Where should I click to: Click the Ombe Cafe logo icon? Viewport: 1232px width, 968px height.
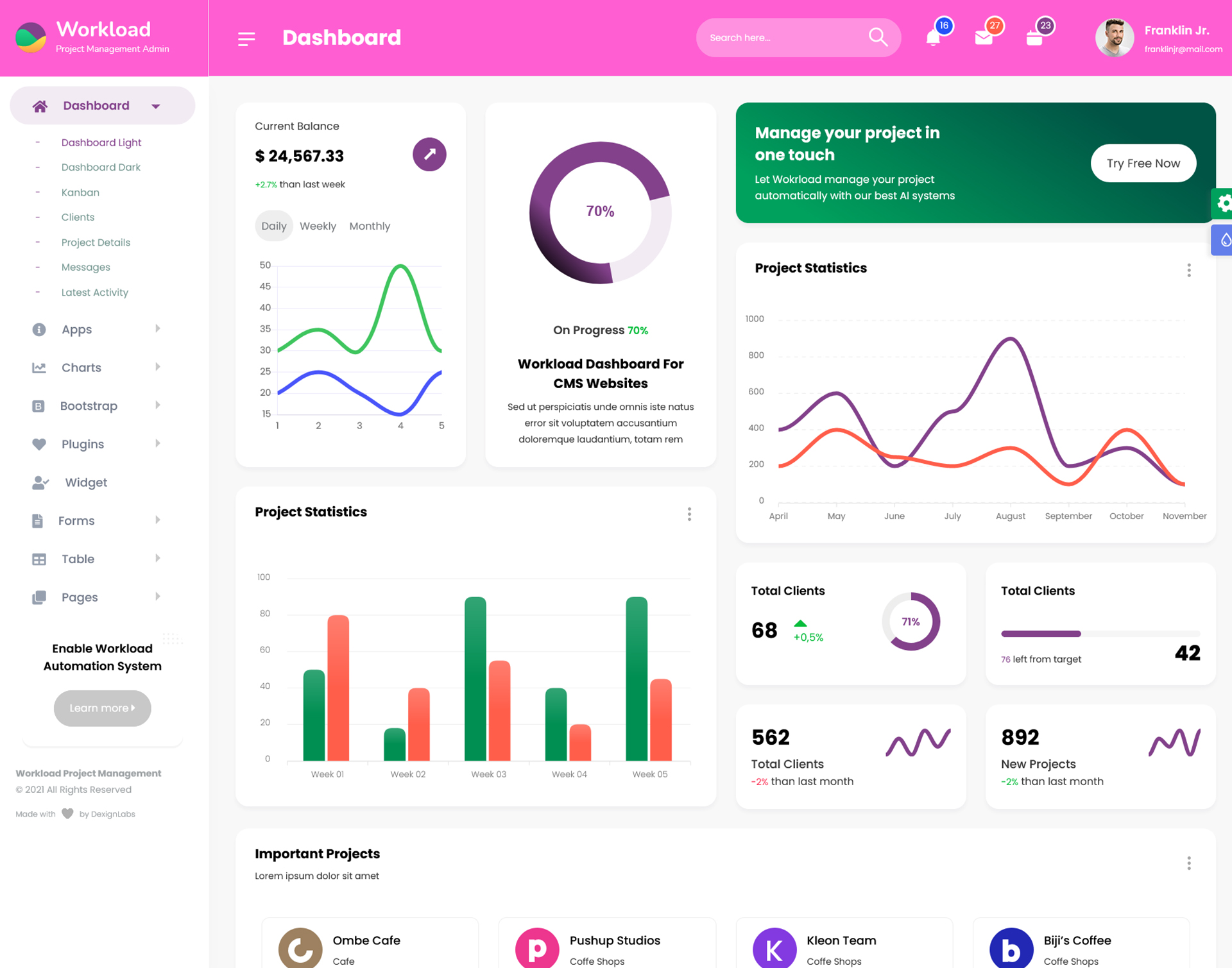(x=300, y=949)
